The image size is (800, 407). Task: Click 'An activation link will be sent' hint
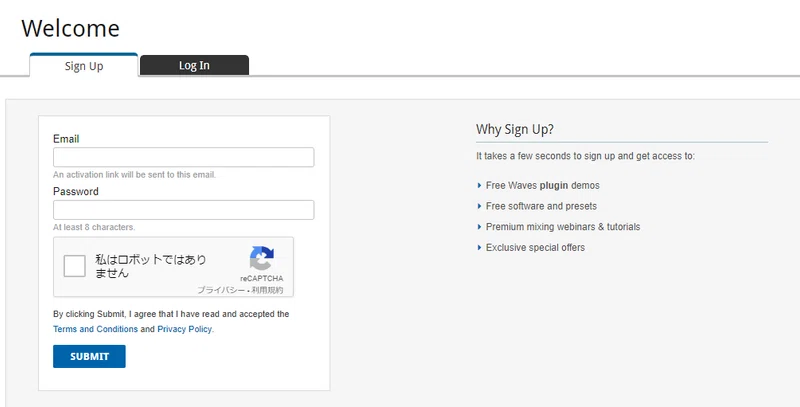pos(135,175)
